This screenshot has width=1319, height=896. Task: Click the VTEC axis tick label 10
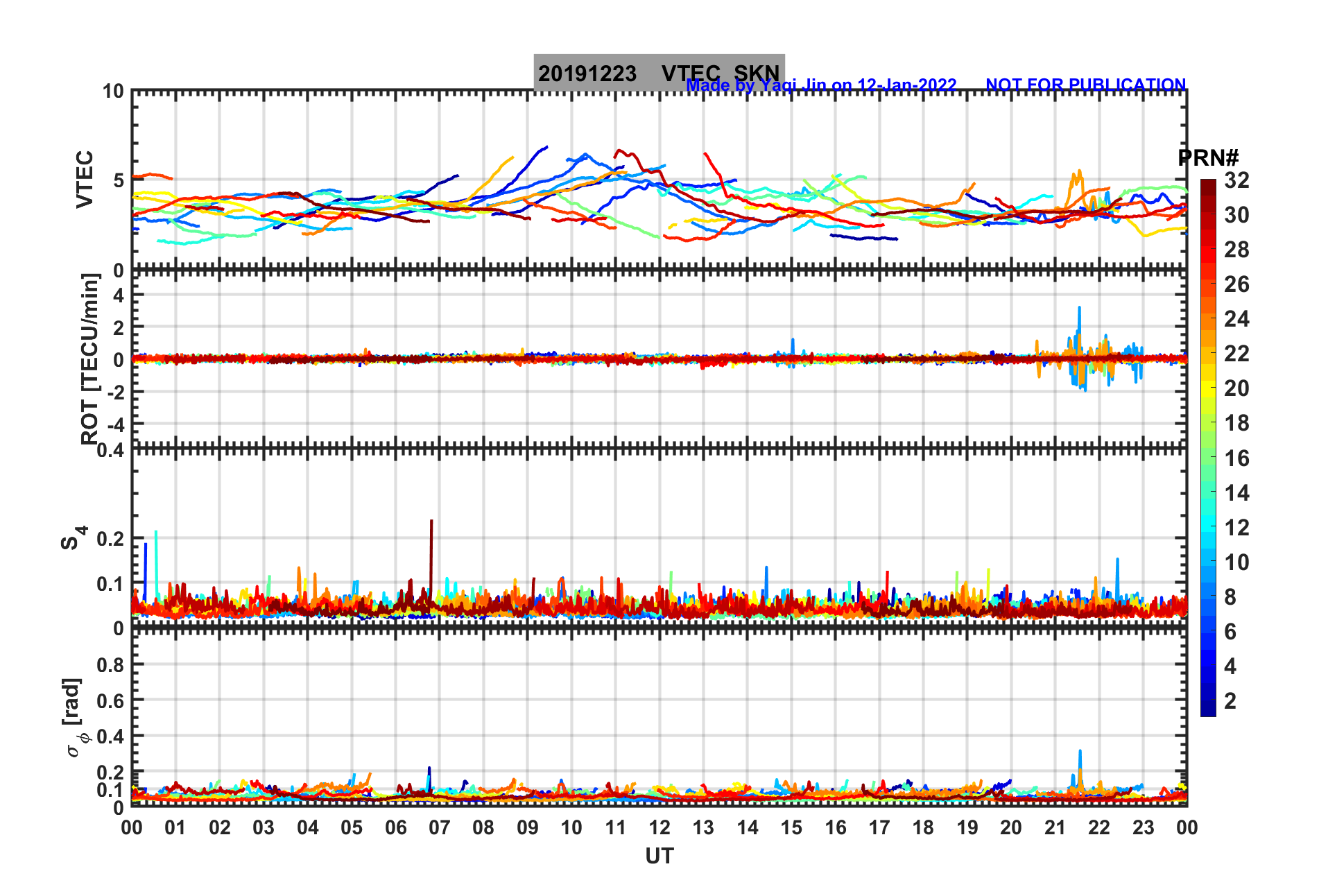[x=113, y=92]
